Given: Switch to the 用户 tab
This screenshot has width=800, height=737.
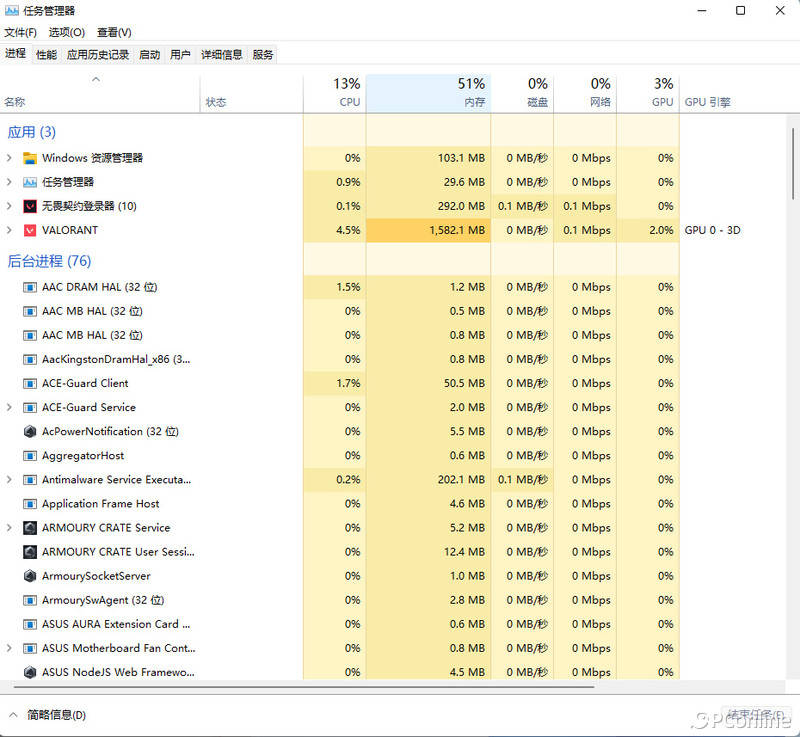Looking at the screenshot, I should click(180, 55).
